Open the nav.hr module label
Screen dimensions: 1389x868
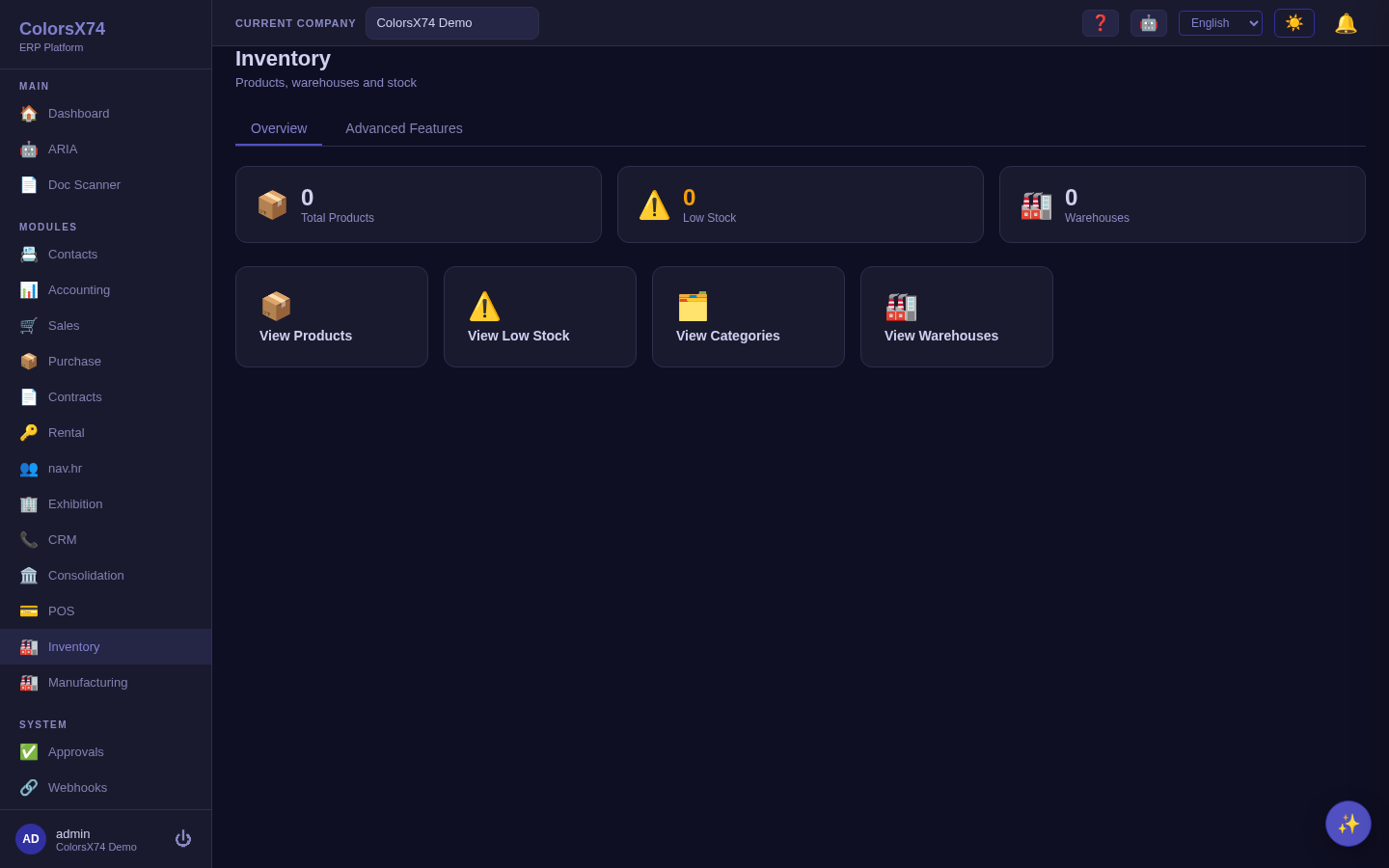[65, 469]
